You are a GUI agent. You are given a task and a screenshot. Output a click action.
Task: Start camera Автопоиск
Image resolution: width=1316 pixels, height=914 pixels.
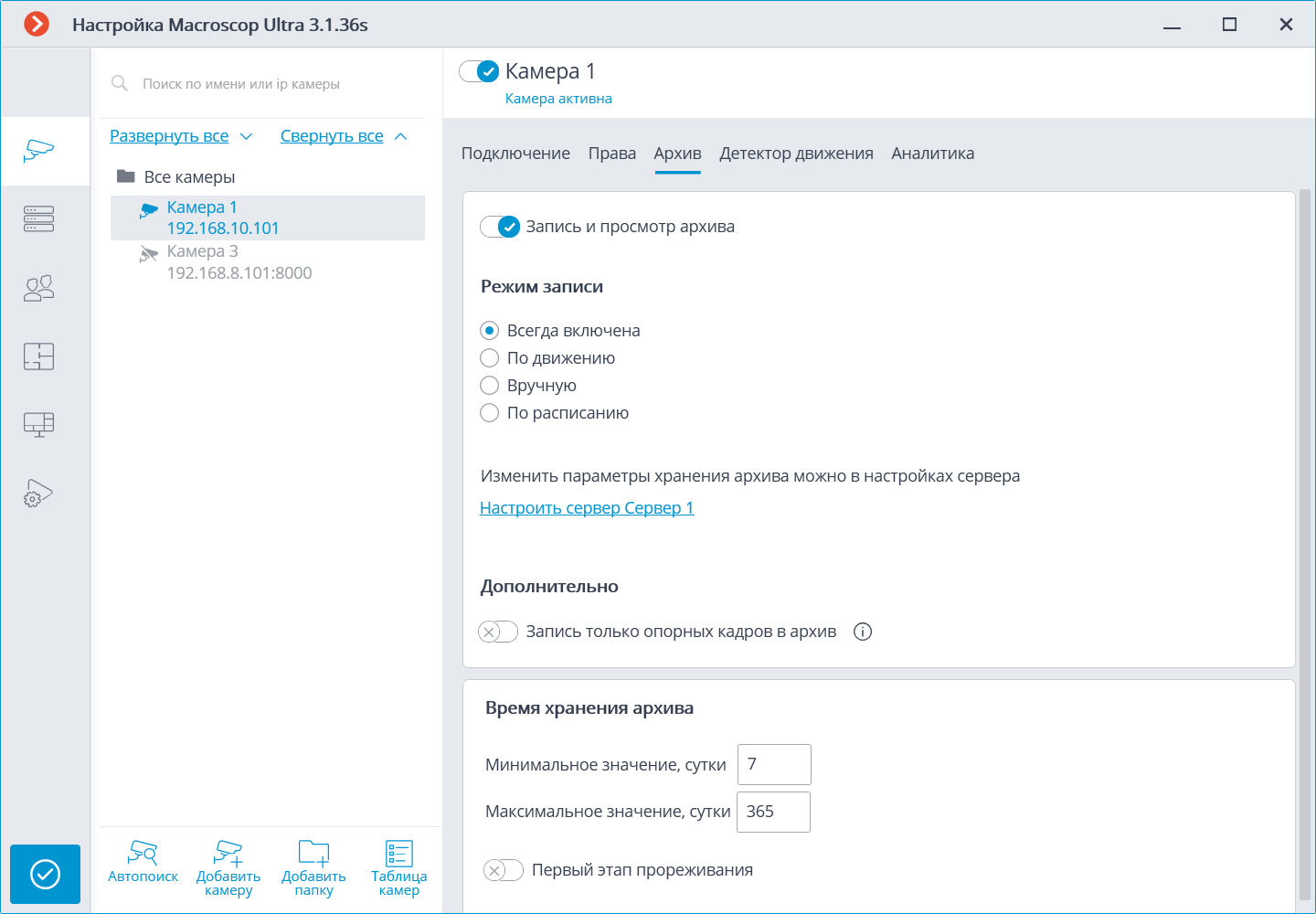pyautogui.click(x=143, y=863)
